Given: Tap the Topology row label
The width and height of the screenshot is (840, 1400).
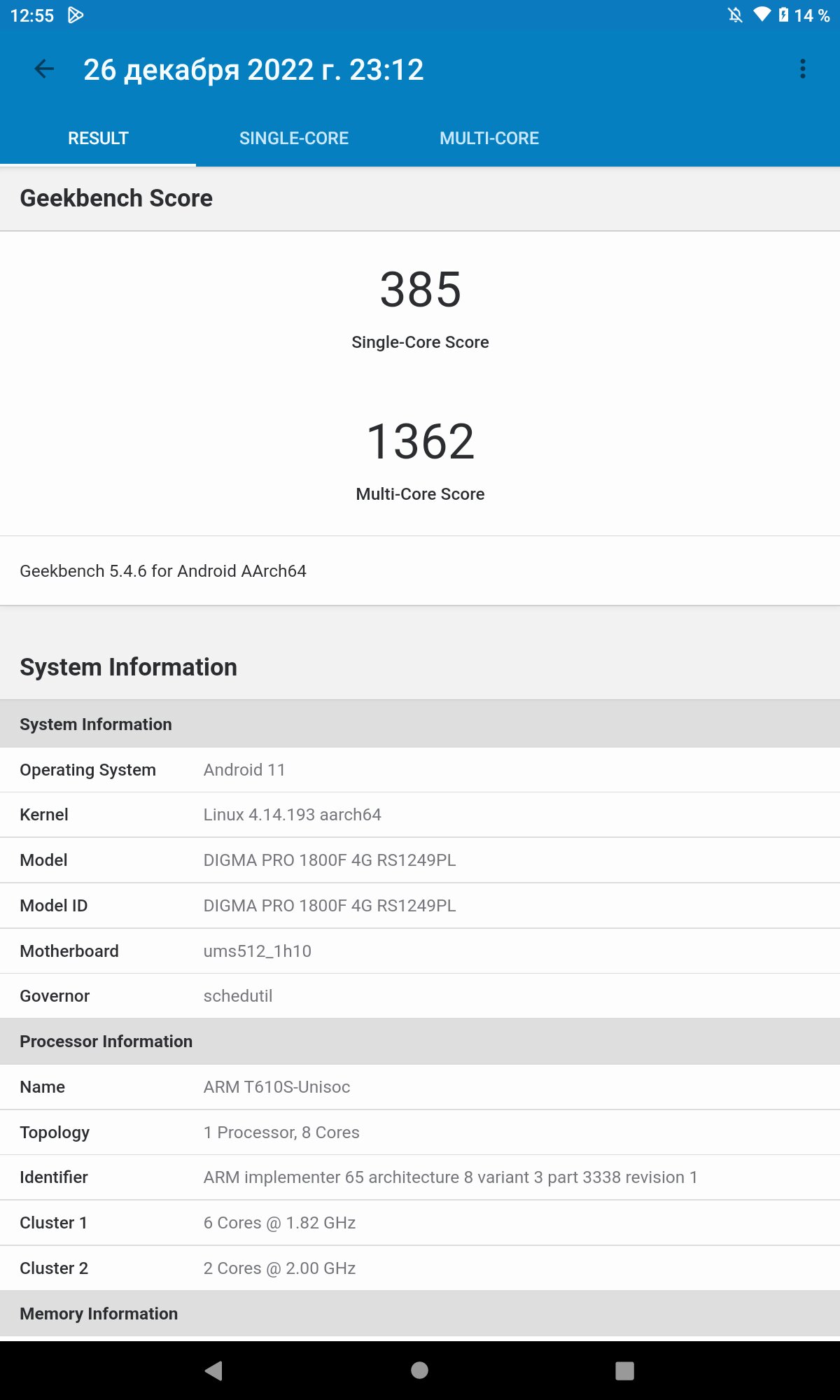Looking at the screenshot, I should (x=55, y=1133).
